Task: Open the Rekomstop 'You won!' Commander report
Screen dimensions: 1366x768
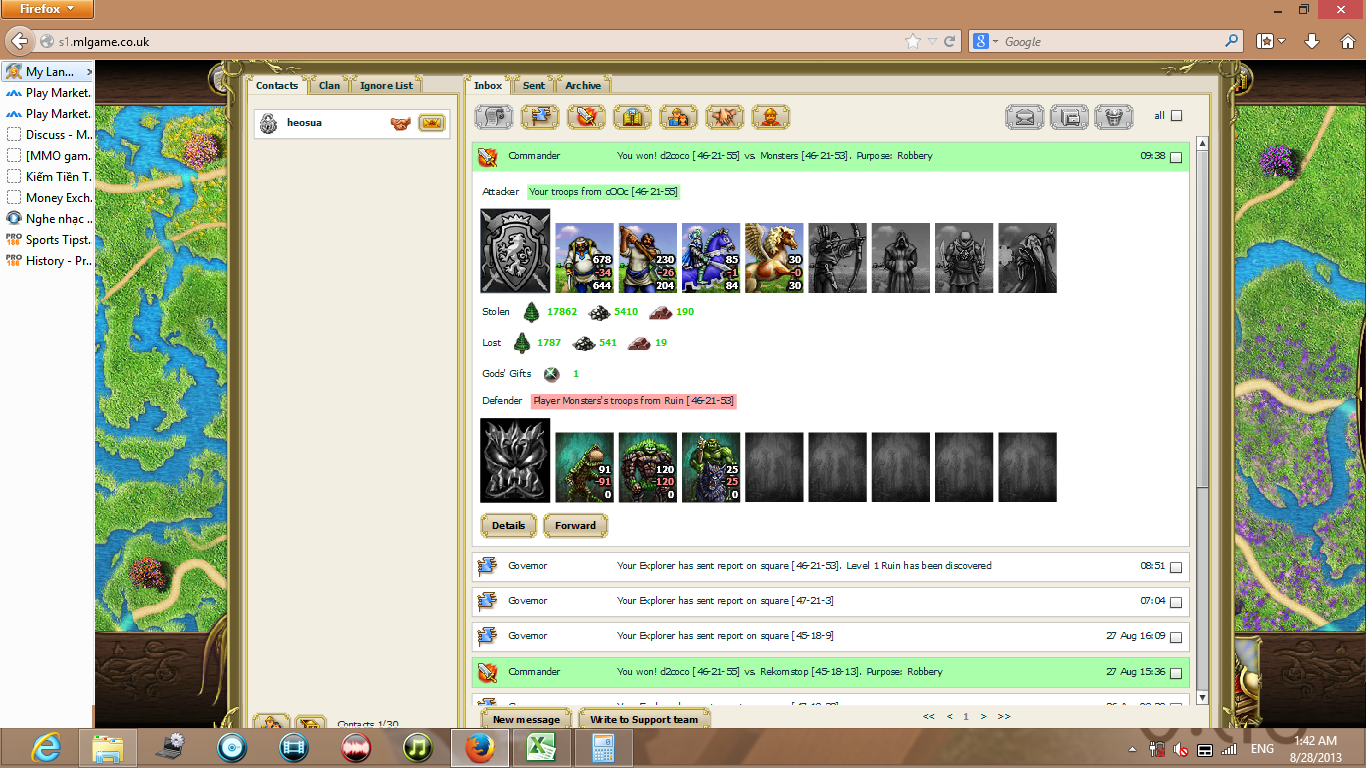Action: tap(830, 673)
